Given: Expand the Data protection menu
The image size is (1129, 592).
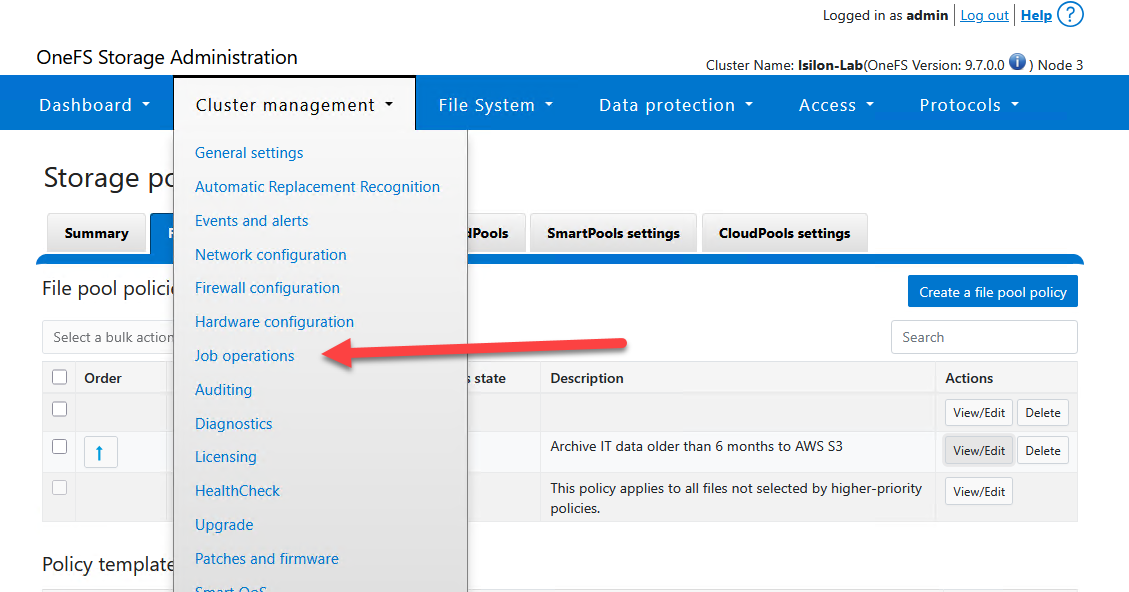Looking at the screenshot, I should point(675,105).
